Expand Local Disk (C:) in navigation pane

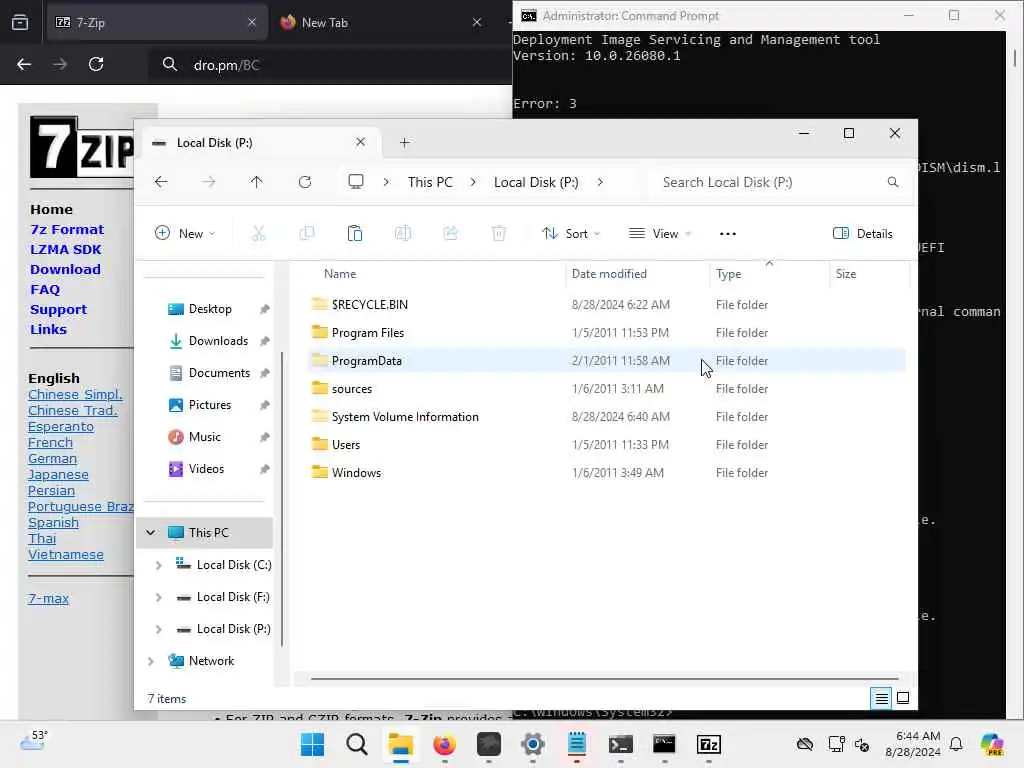pos(159,565)
